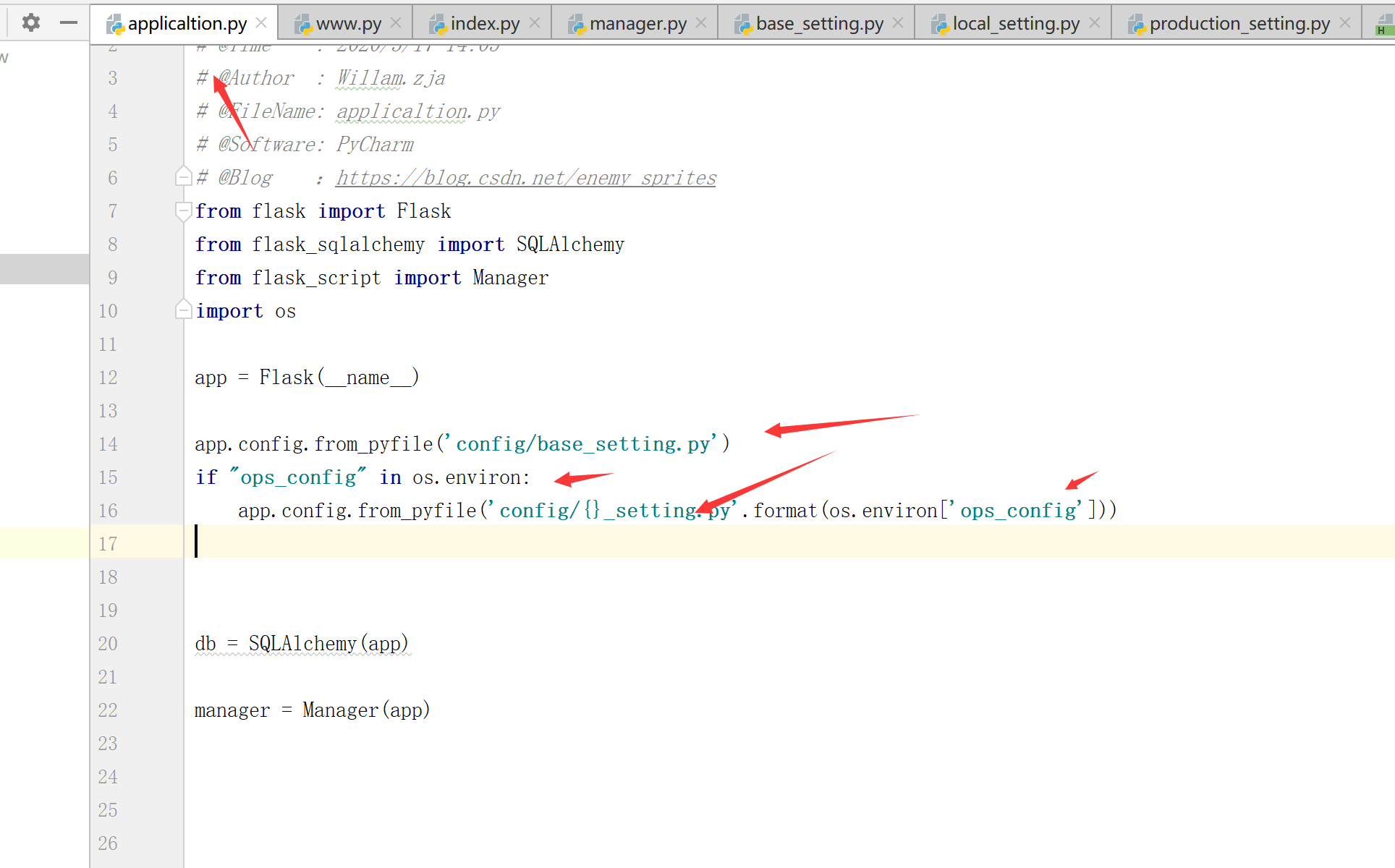Collapse the comment block fold marker
1395x868 pixels.
184,177
